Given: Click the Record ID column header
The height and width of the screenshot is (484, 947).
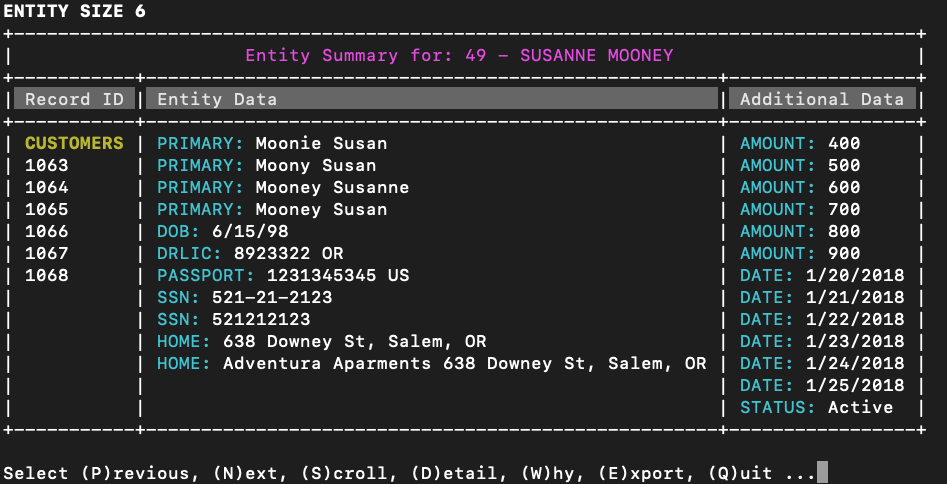Looking at the screenshot, I should (x=73, y=99).
